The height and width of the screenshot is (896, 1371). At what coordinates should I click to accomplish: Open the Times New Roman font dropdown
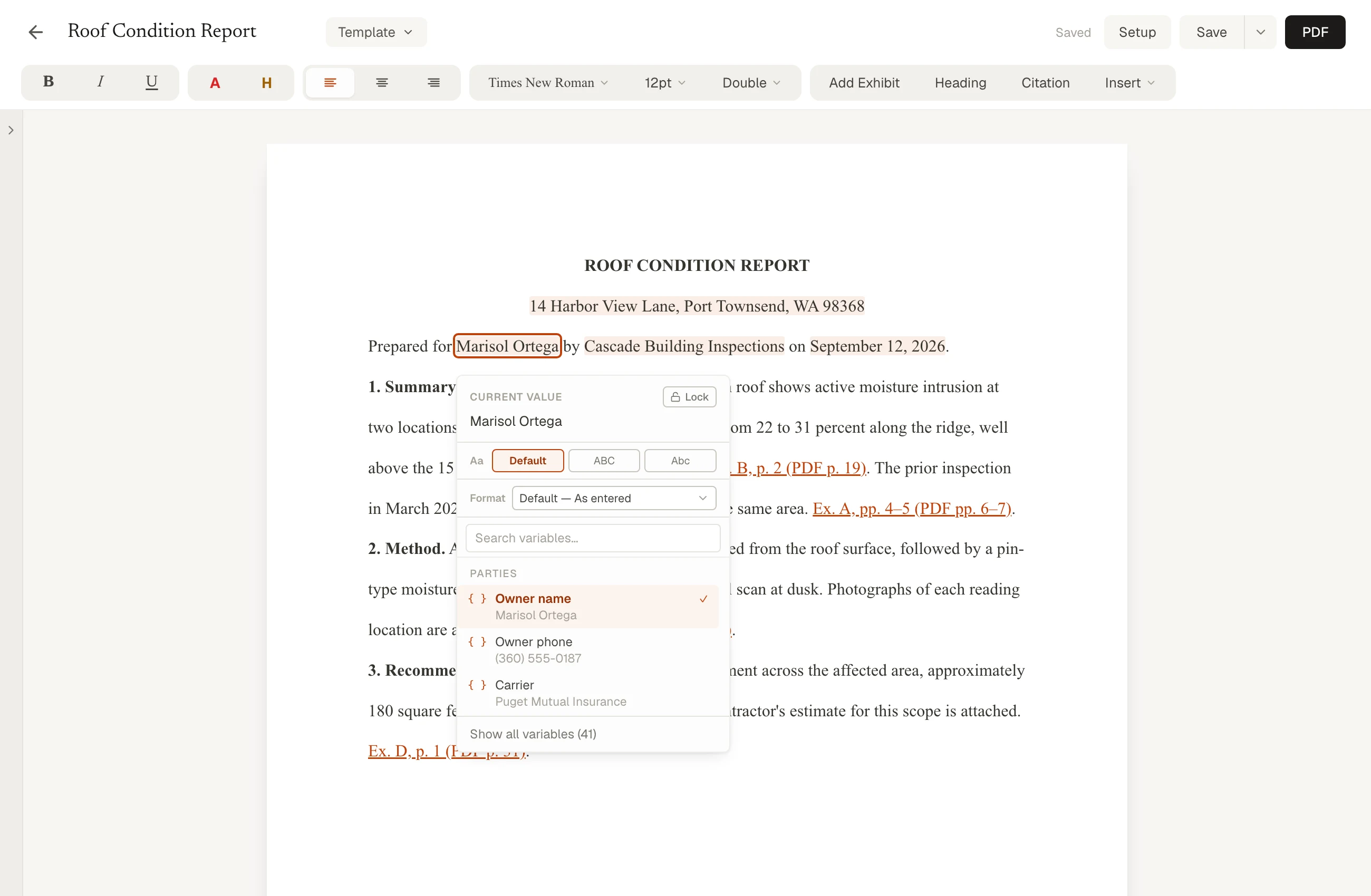(548, 83)
